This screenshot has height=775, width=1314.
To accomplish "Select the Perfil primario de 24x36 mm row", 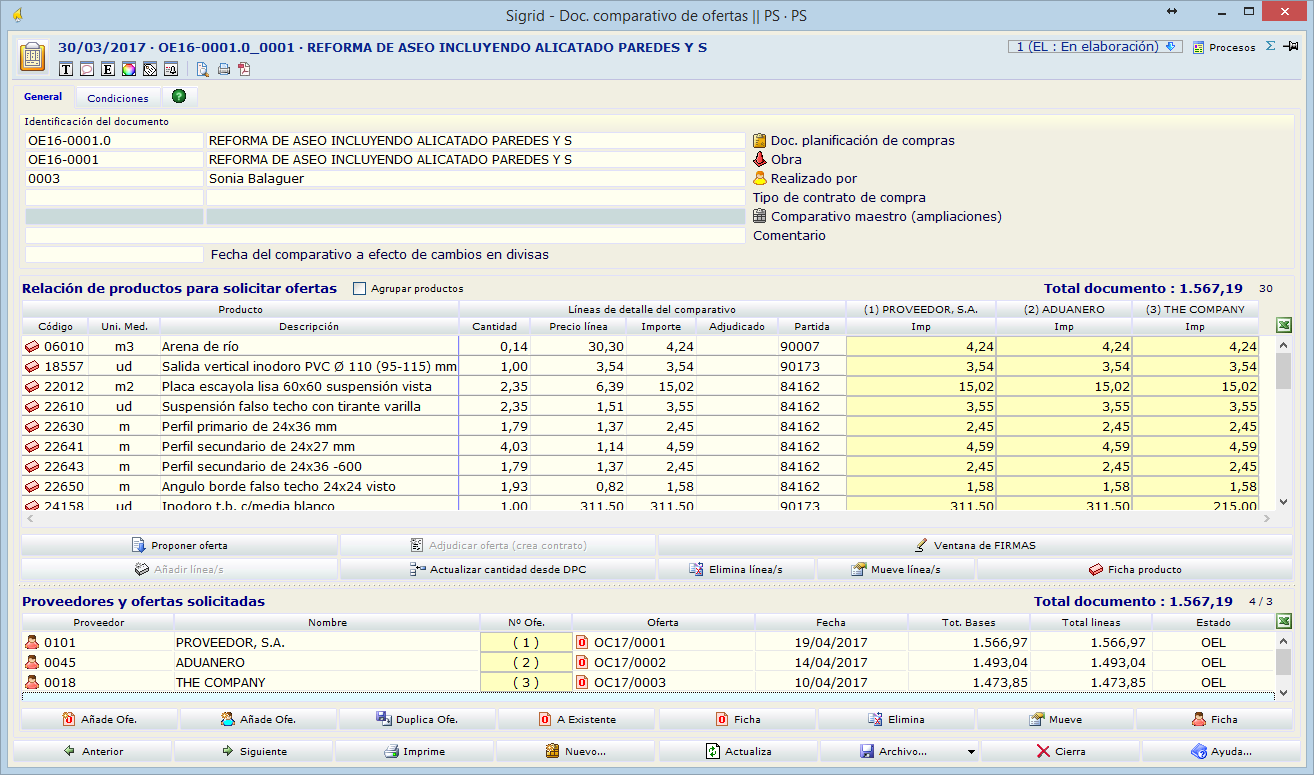I will pyautogui.click(x=640, y=427).
